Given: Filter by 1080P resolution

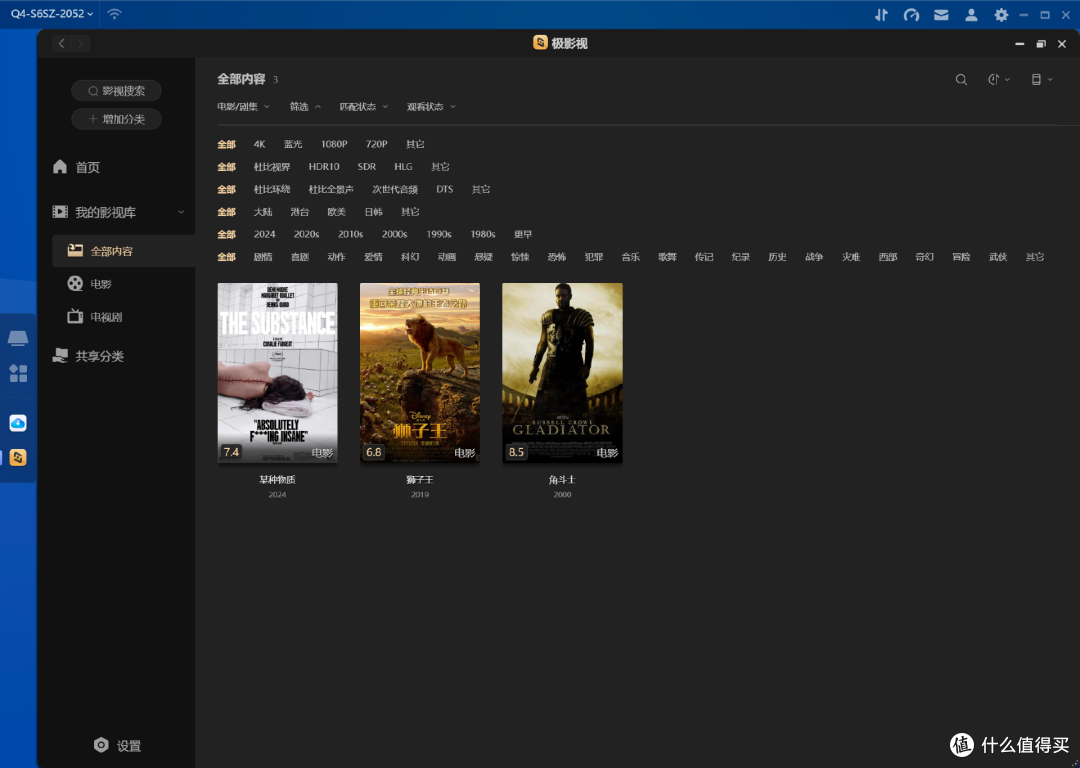Looking at the screenshot, I should coord(333,144).
